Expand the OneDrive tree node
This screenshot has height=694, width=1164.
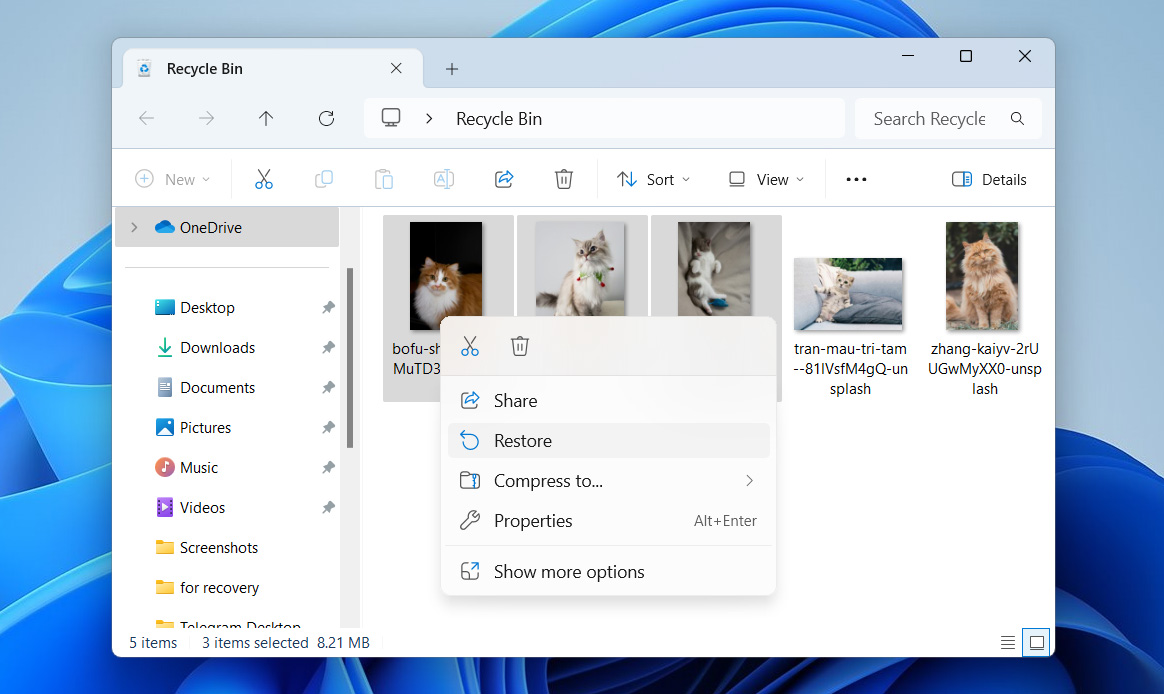(x=134, y=227)
